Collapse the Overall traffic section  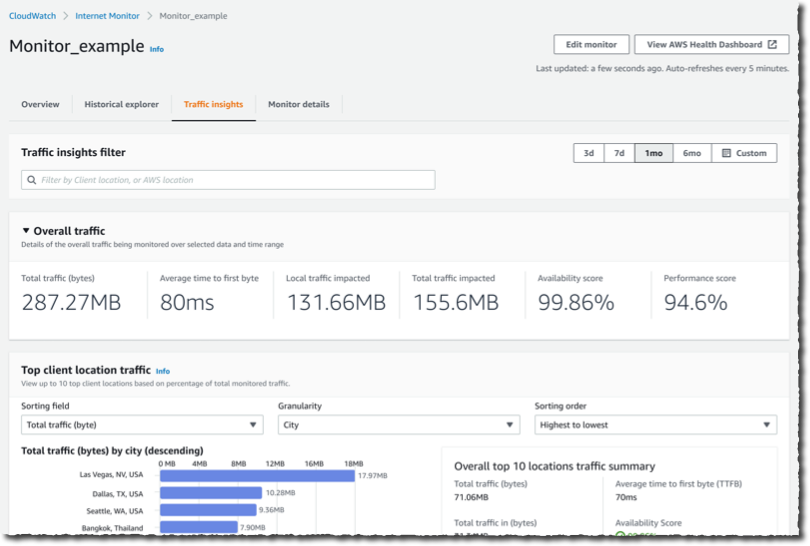(x=27, y=231)
